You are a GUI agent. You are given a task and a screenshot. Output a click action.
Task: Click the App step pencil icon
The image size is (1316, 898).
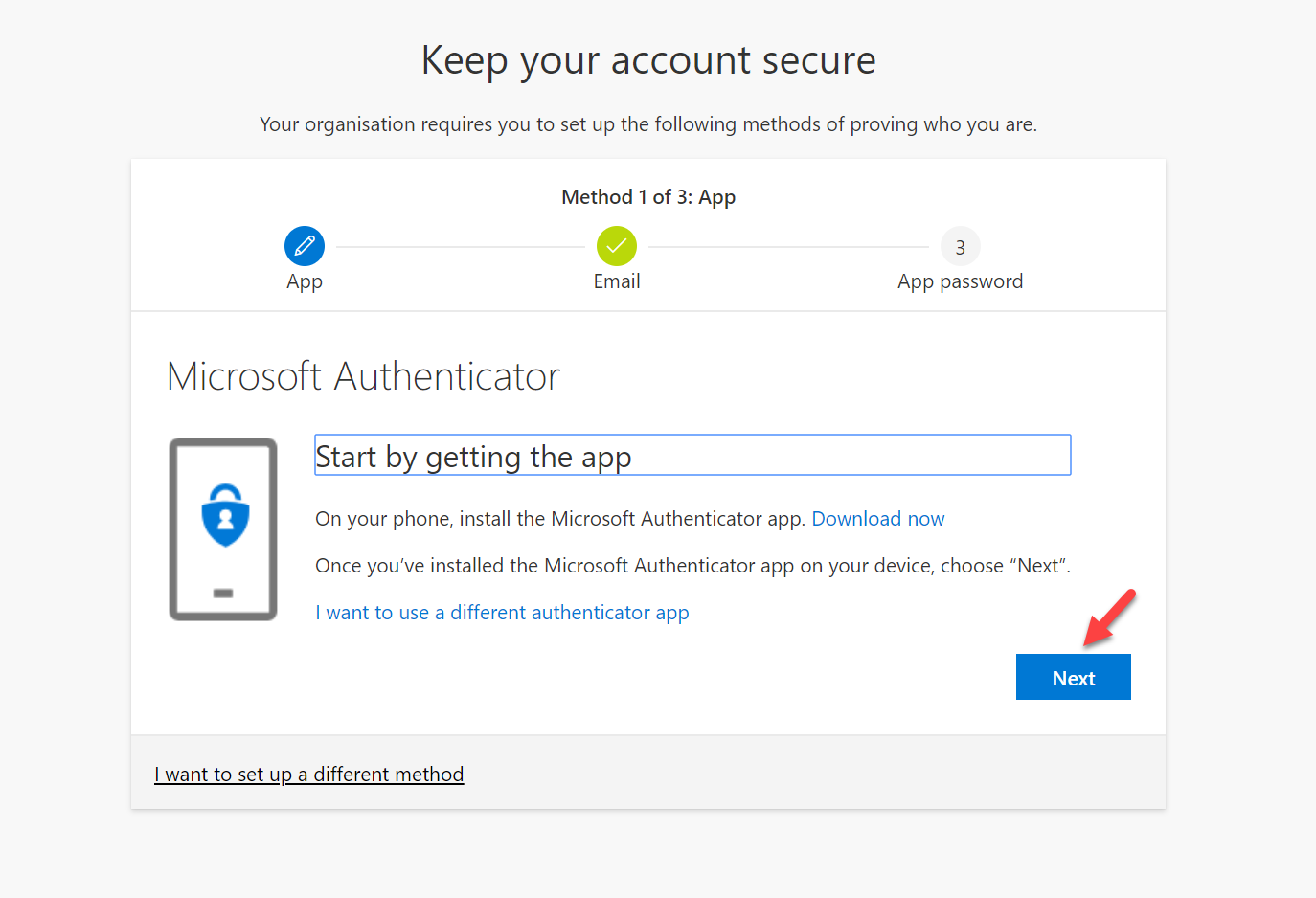305,246
